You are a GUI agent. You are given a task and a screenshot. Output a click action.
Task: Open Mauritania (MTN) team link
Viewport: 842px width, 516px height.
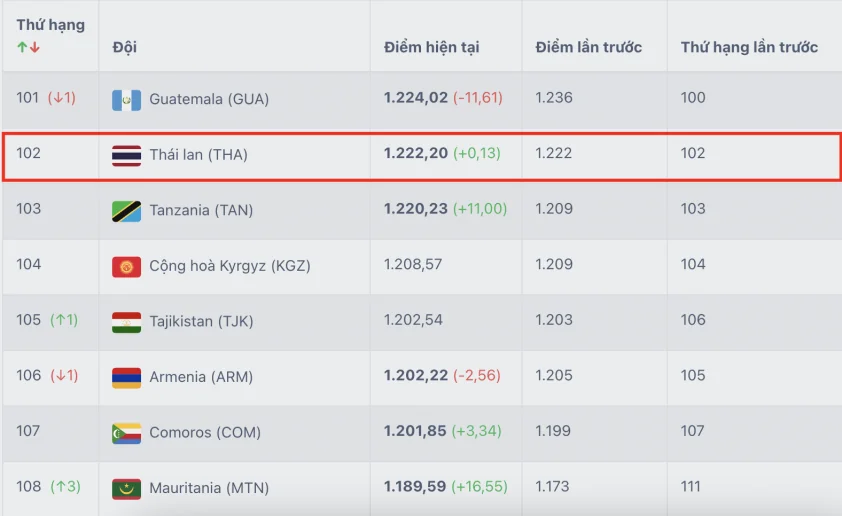coord(209,488)
